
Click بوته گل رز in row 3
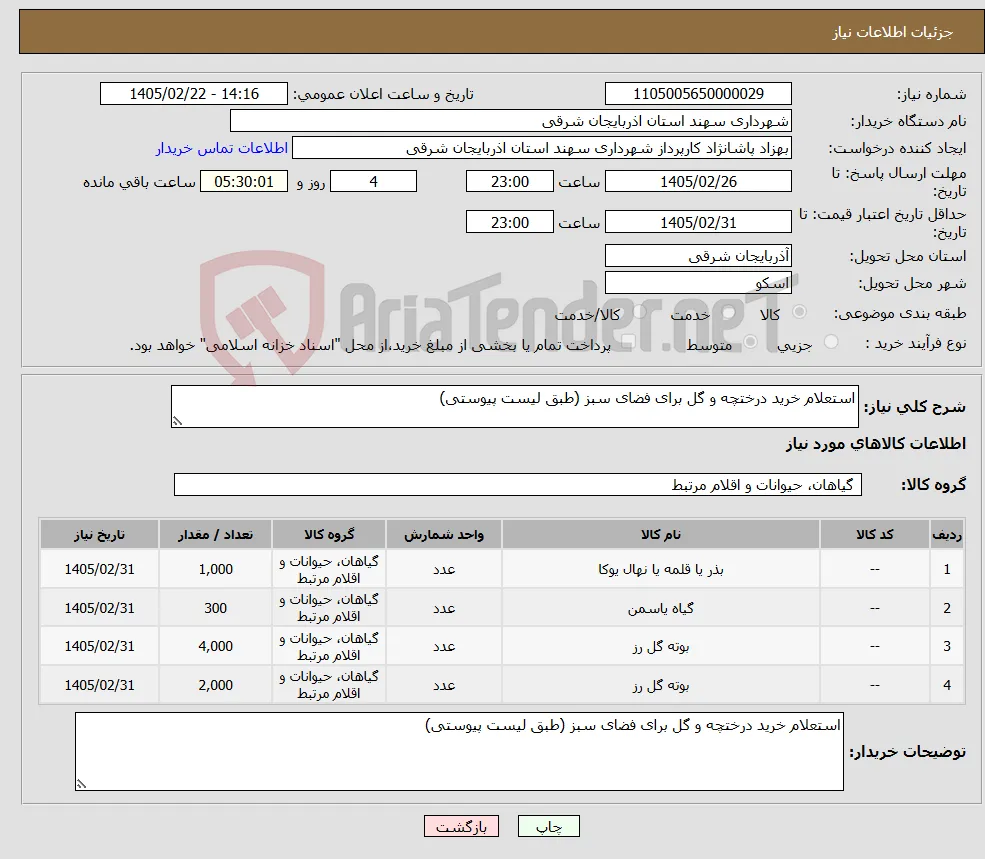660,647
